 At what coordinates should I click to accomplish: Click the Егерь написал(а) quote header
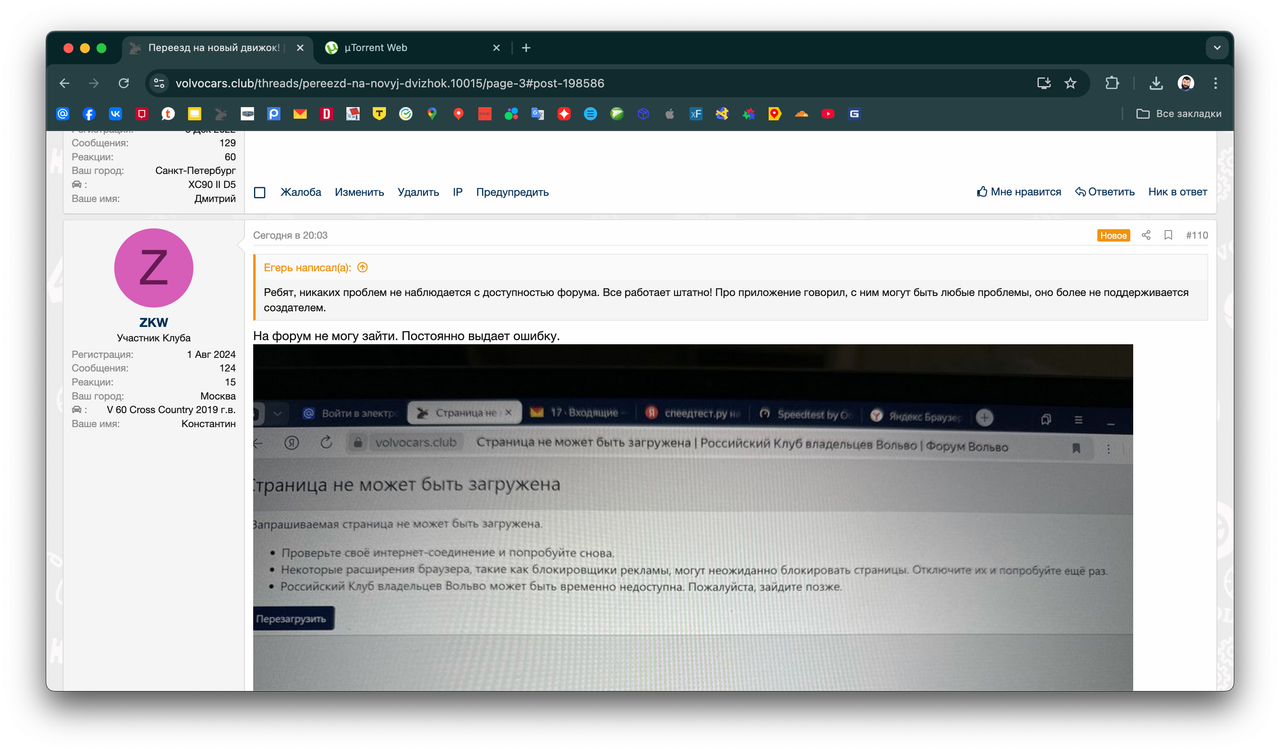click(307, 267)
